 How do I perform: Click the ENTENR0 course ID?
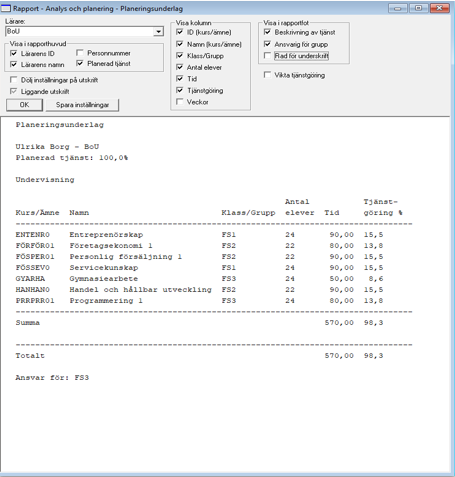(x=32, y=235)
